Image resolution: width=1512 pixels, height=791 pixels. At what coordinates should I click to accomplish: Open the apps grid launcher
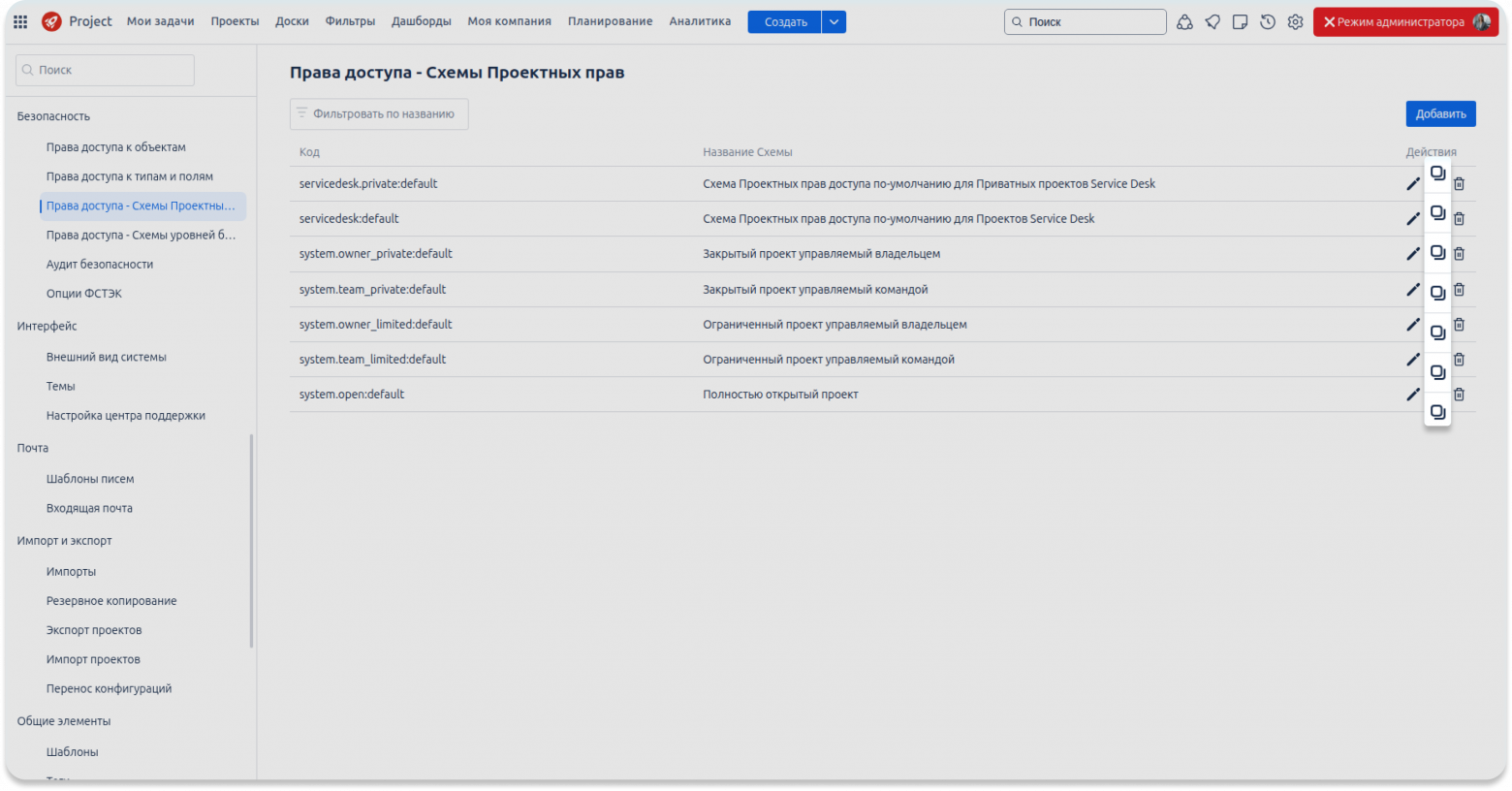click(x=20, y=21)
